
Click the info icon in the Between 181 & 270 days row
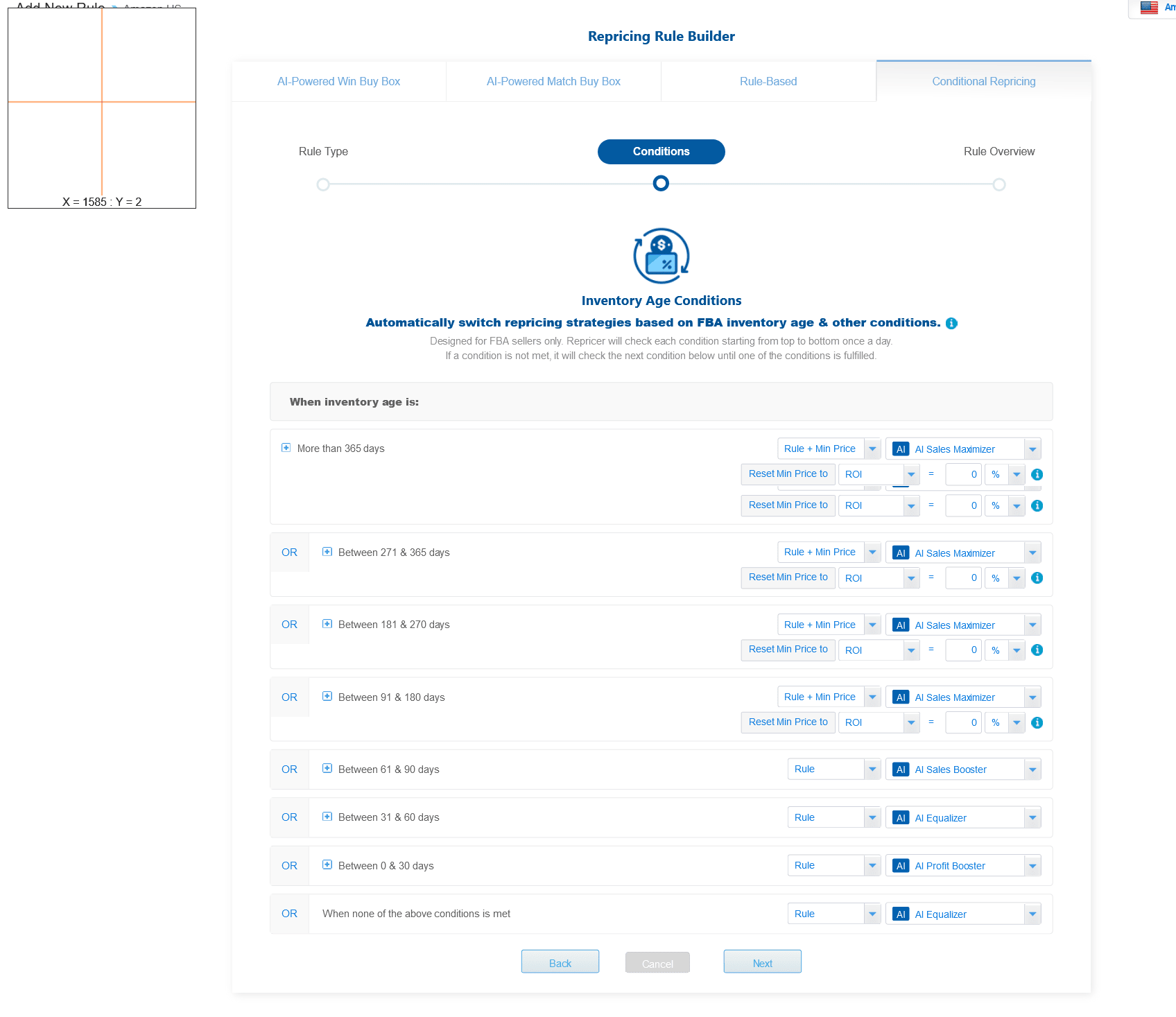pyautogui.click(x=1037, y=650)
